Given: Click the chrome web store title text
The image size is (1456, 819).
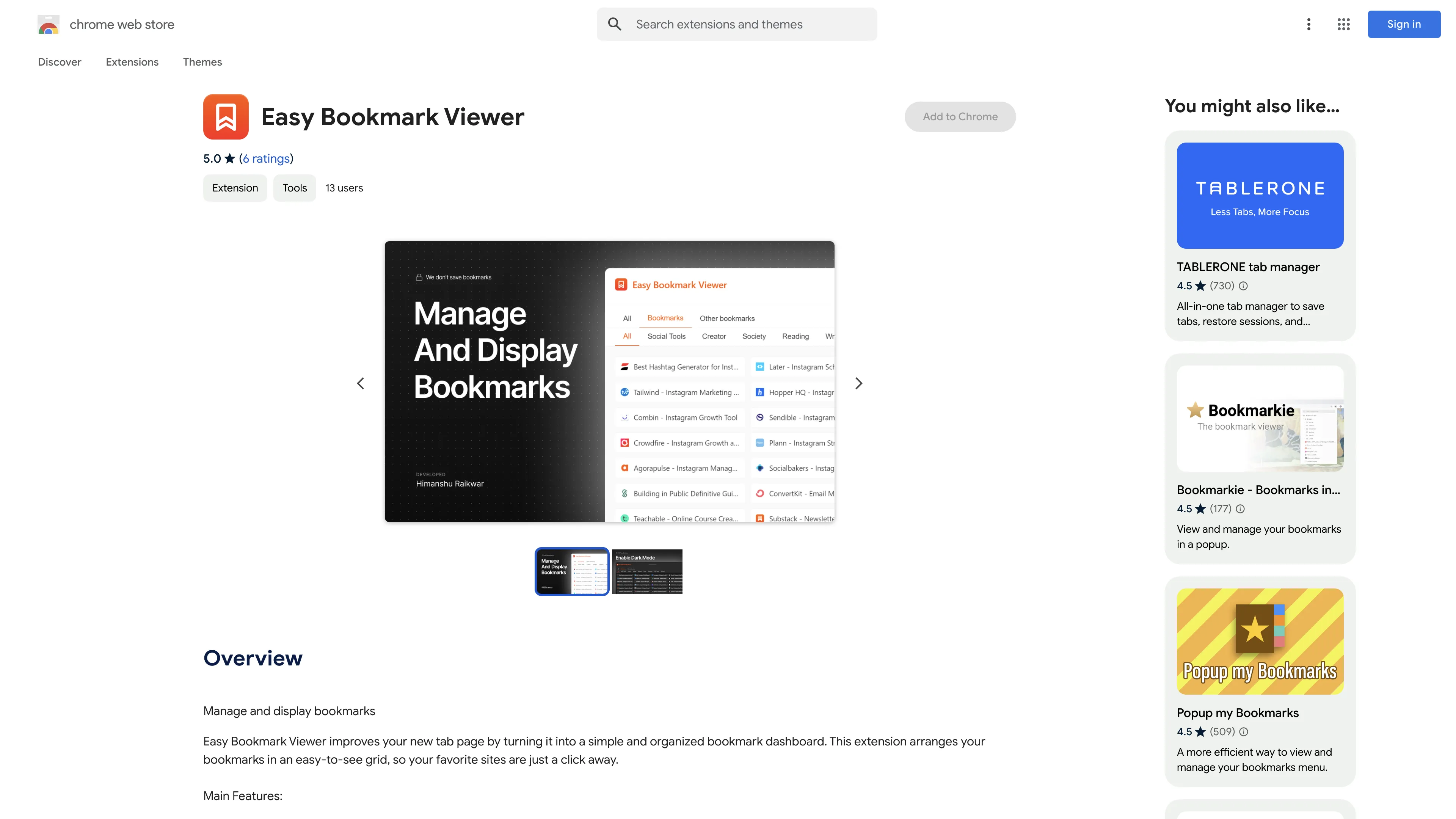Looking at the screenshot, I should pos(121,24).
